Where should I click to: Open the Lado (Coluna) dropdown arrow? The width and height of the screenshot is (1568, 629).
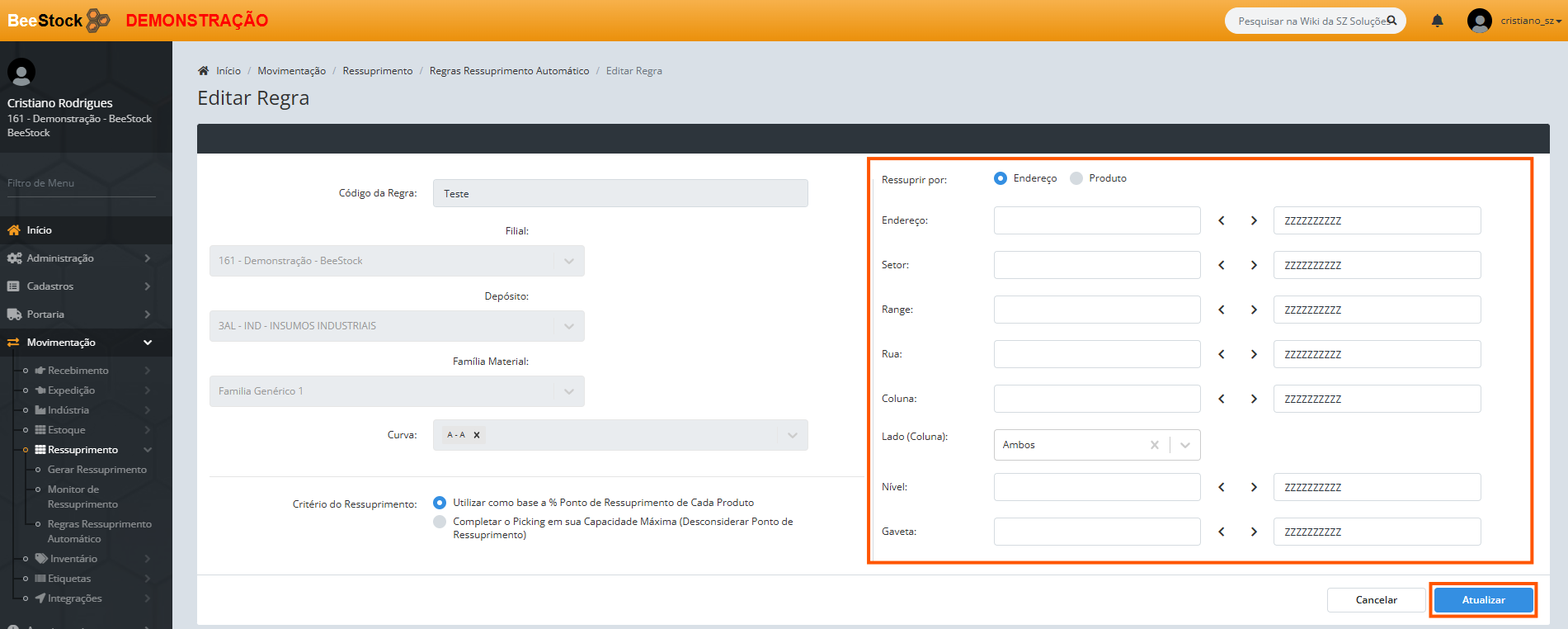coord(1185,445)
